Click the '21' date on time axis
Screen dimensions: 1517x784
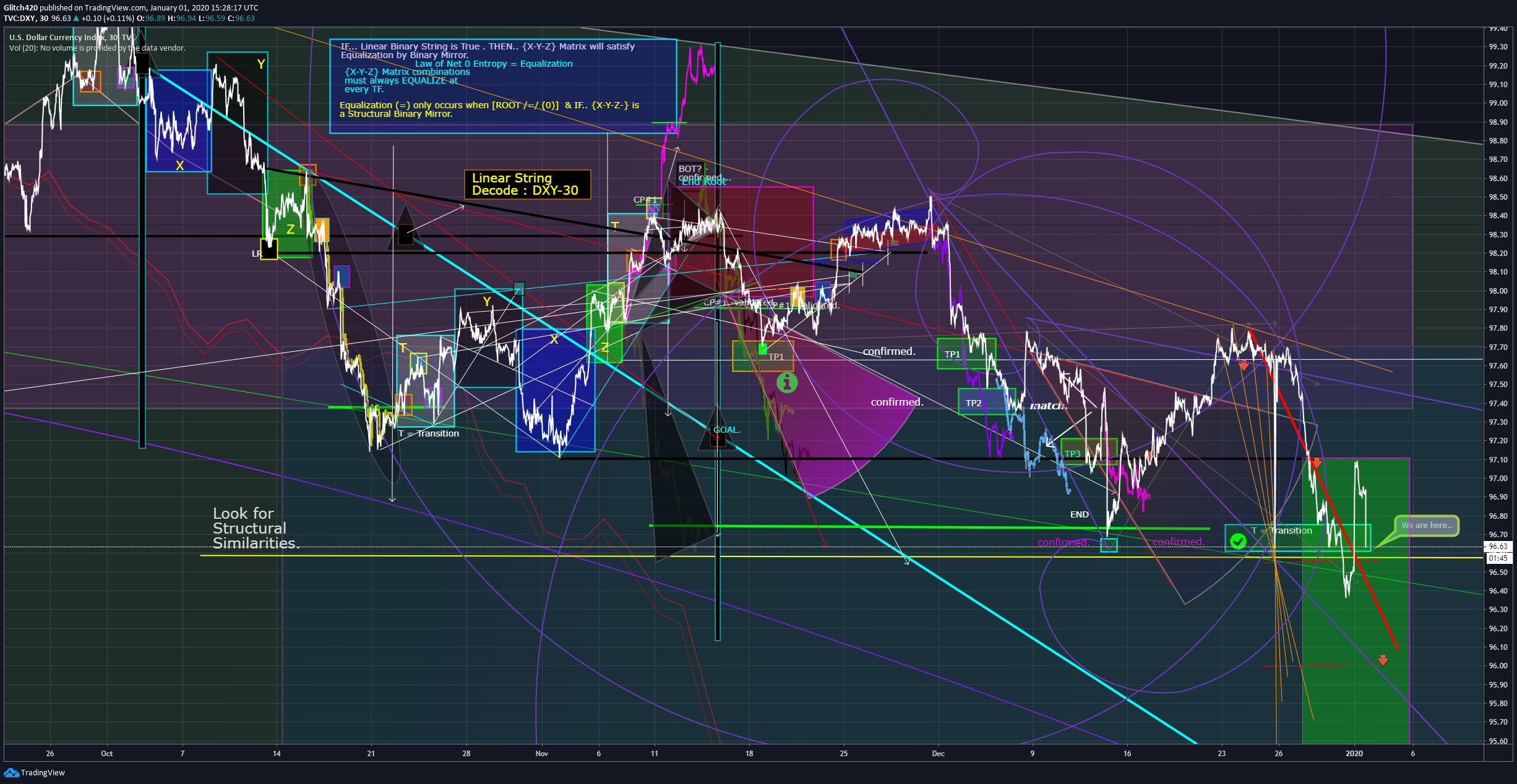click(x=371, y=753)
